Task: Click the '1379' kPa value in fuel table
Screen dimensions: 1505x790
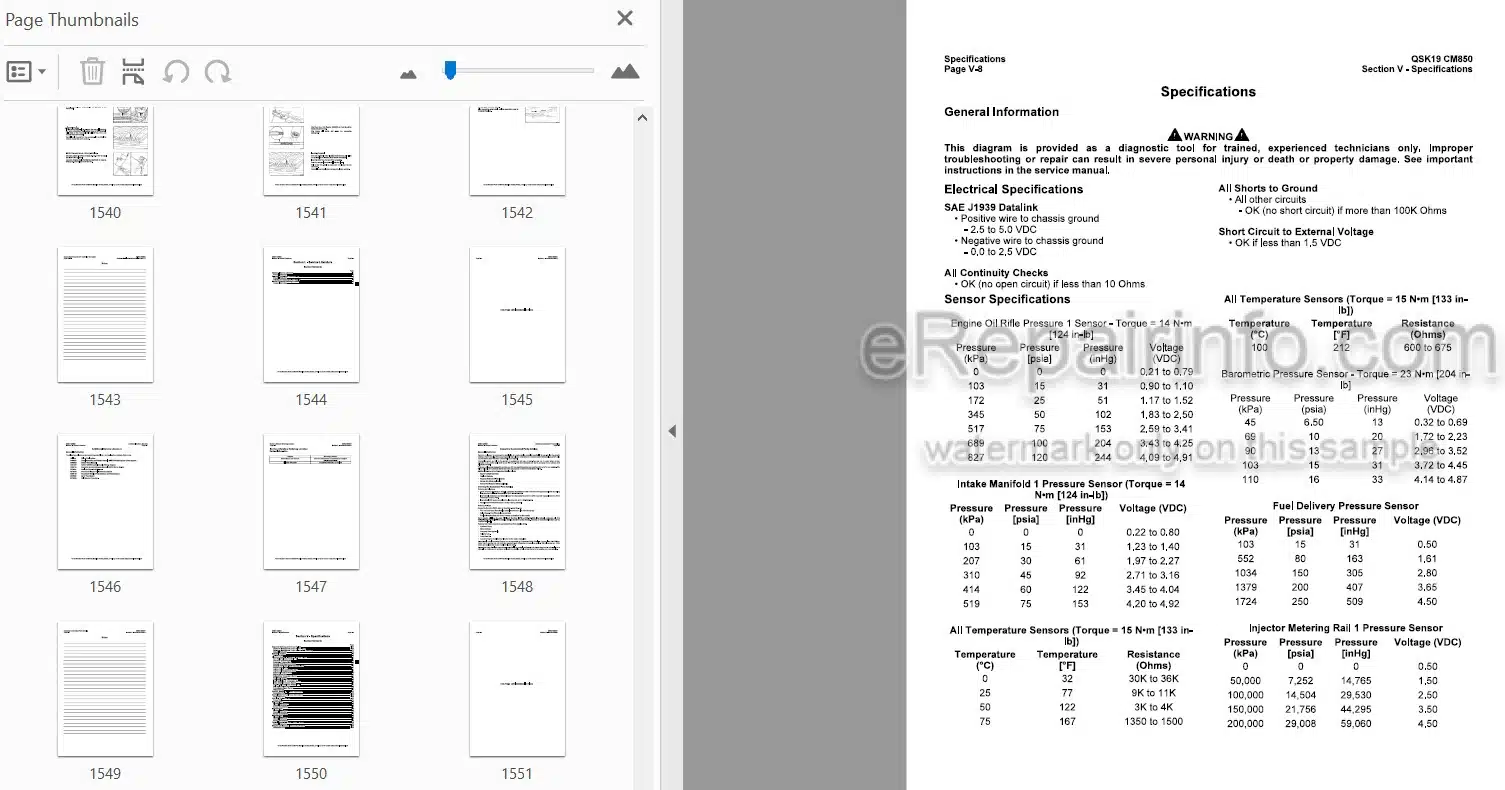Action: click(x=1245, y=588)
